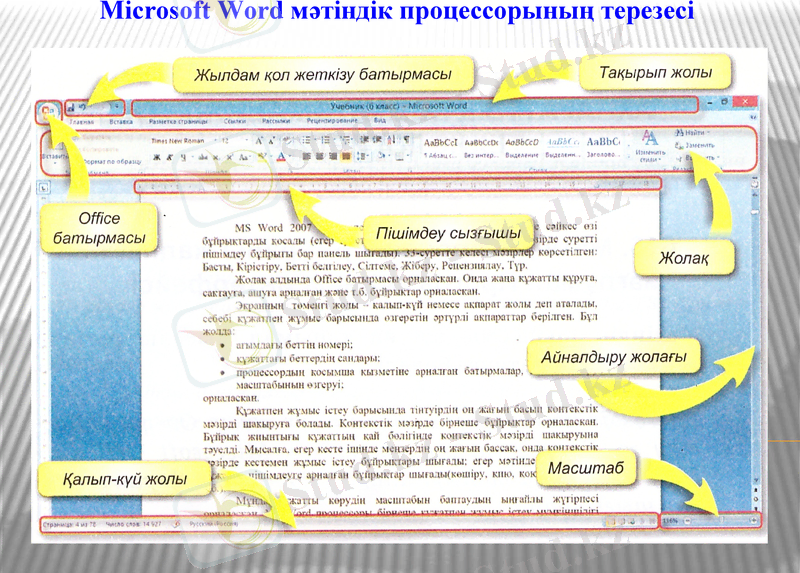Open the borders dropdown
800x573 pixels.
pyautogui.click(x=402, y=156)
